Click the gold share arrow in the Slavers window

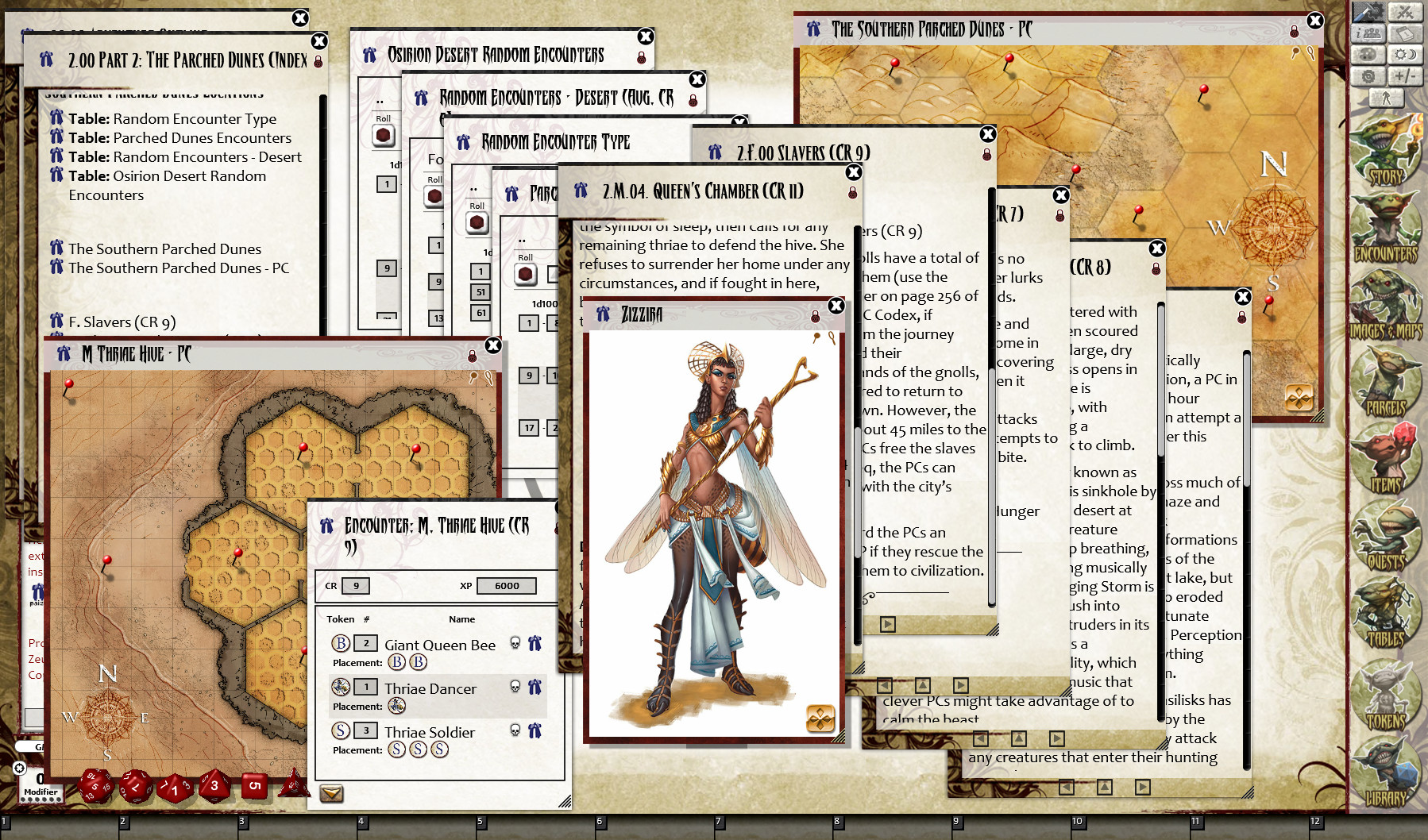[x=887, y=624]
